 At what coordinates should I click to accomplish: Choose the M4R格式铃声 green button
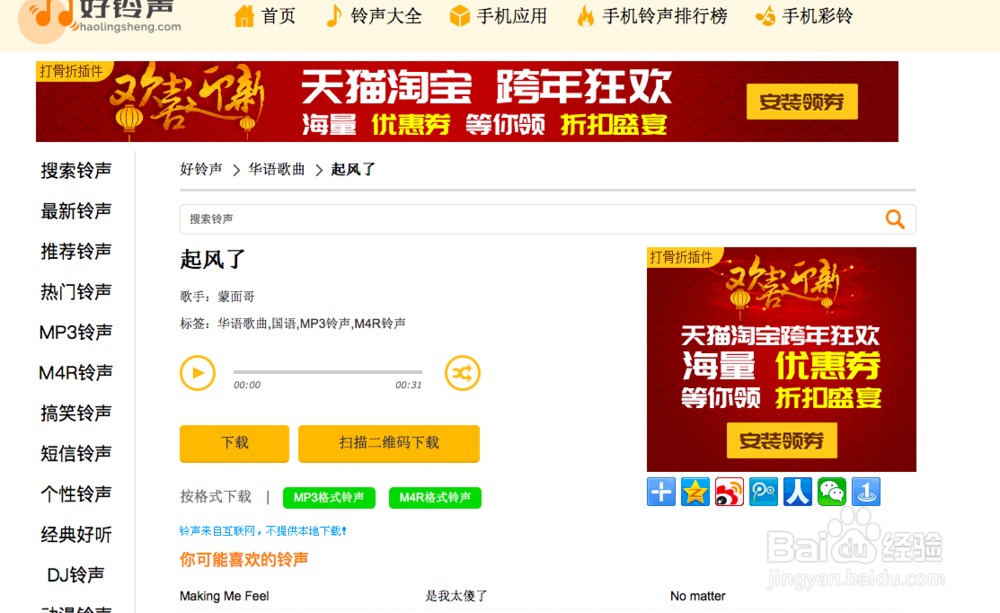point(435,498)
